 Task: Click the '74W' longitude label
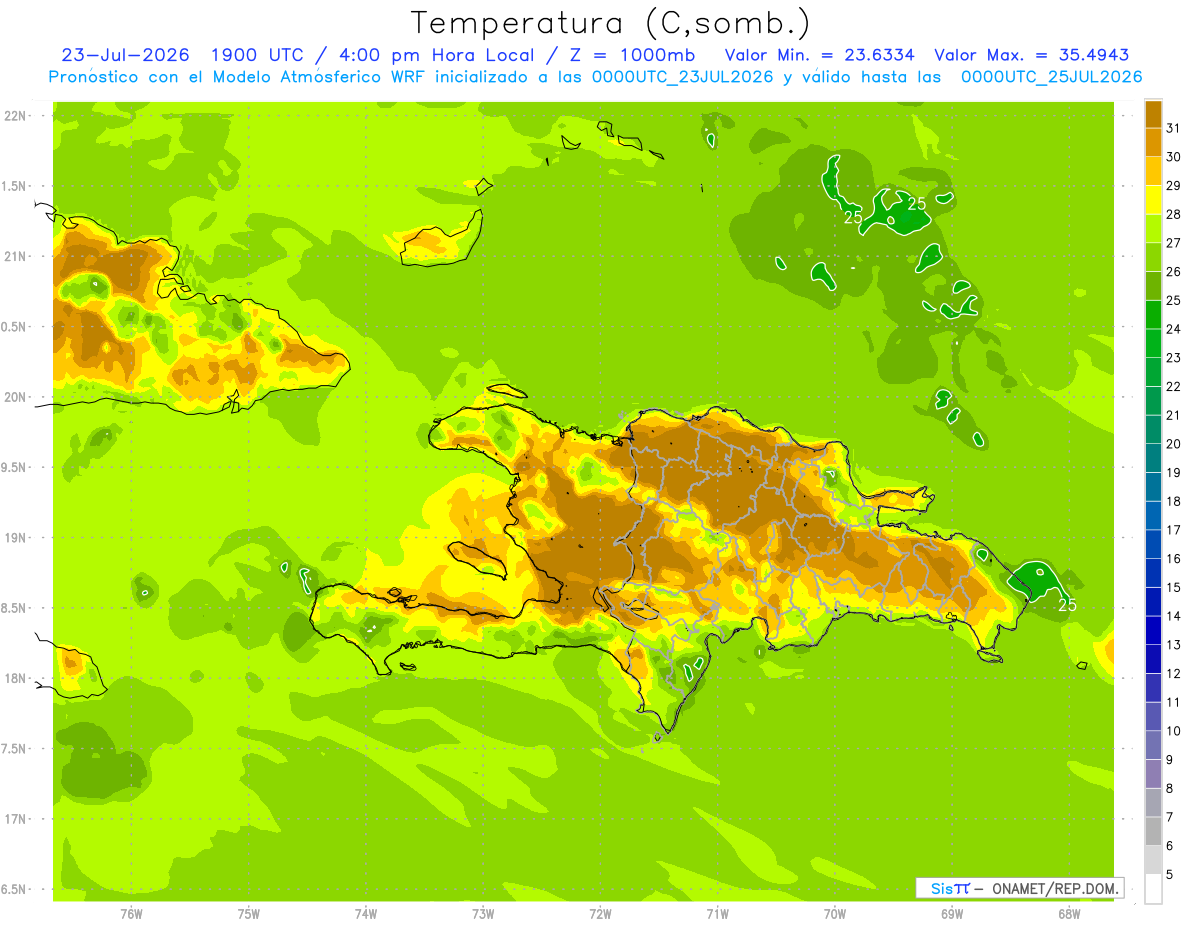pos(366,914)
